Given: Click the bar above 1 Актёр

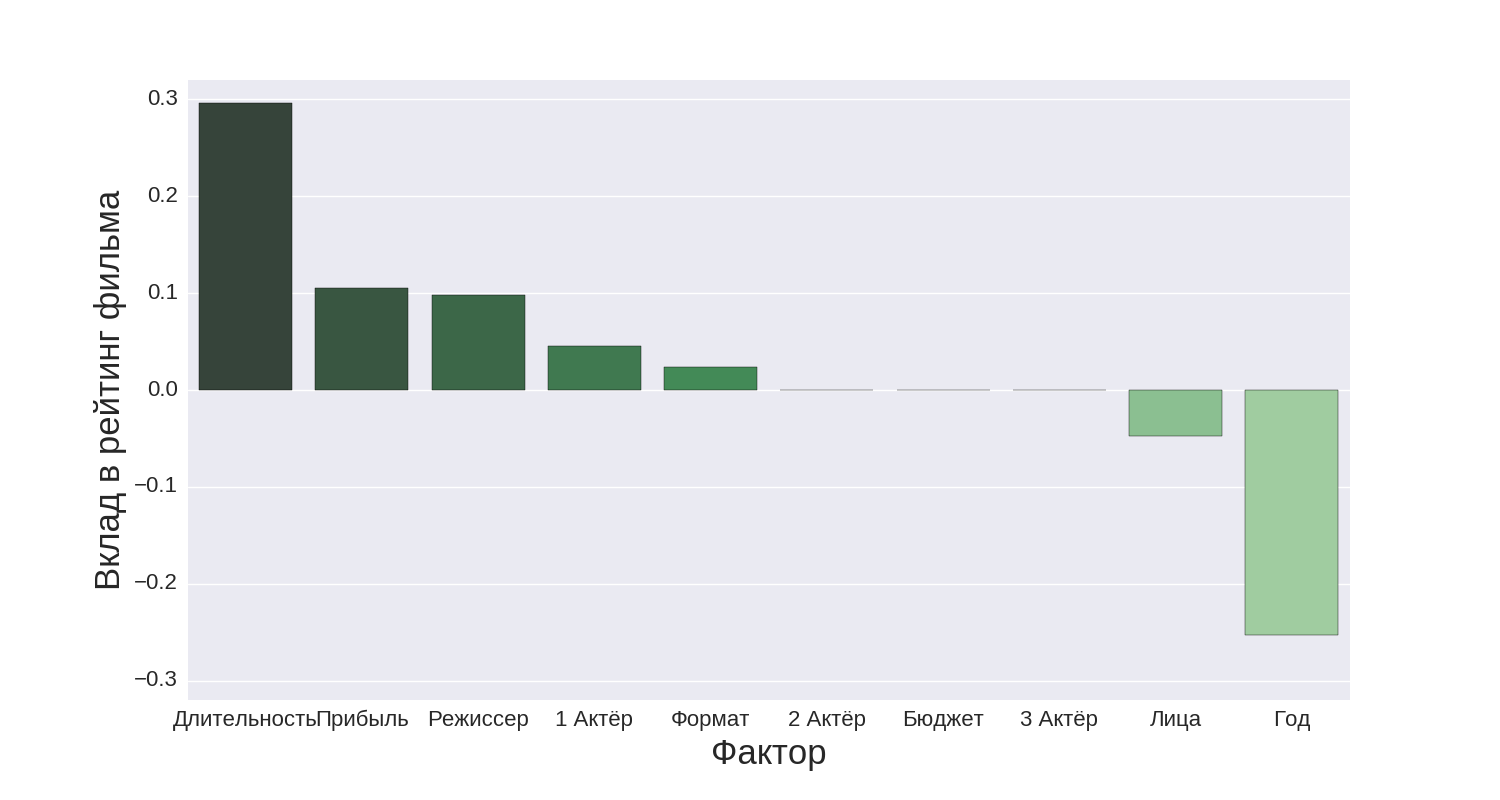Looking at the screenshot, I should tap(594, 368).
